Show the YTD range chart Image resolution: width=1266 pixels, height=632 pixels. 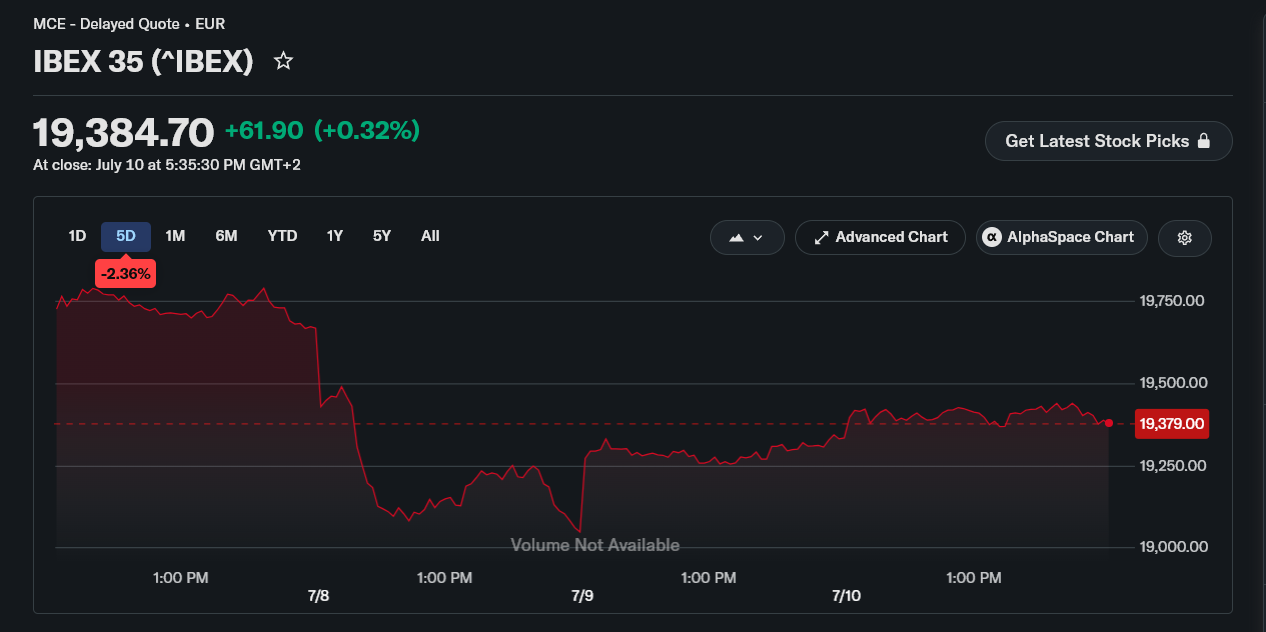(x=282, y=236)
